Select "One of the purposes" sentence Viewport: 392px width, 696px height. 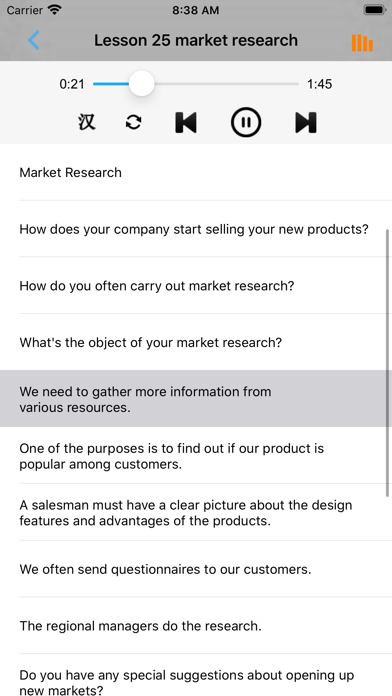tap(196, 456)
